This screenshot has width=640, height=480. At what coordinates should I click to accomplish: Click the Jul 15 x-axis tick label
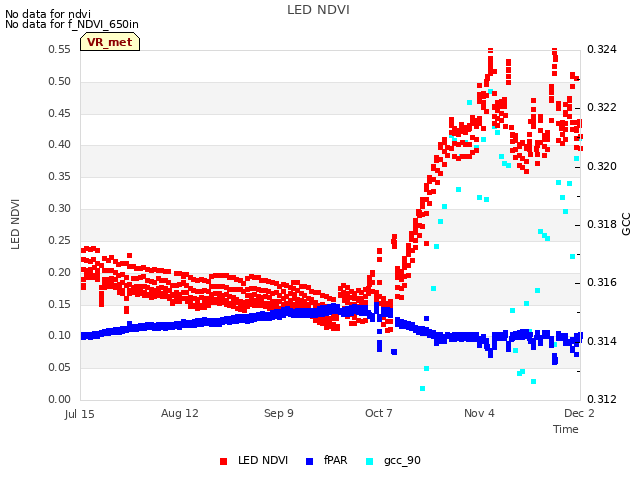point(79,414)
